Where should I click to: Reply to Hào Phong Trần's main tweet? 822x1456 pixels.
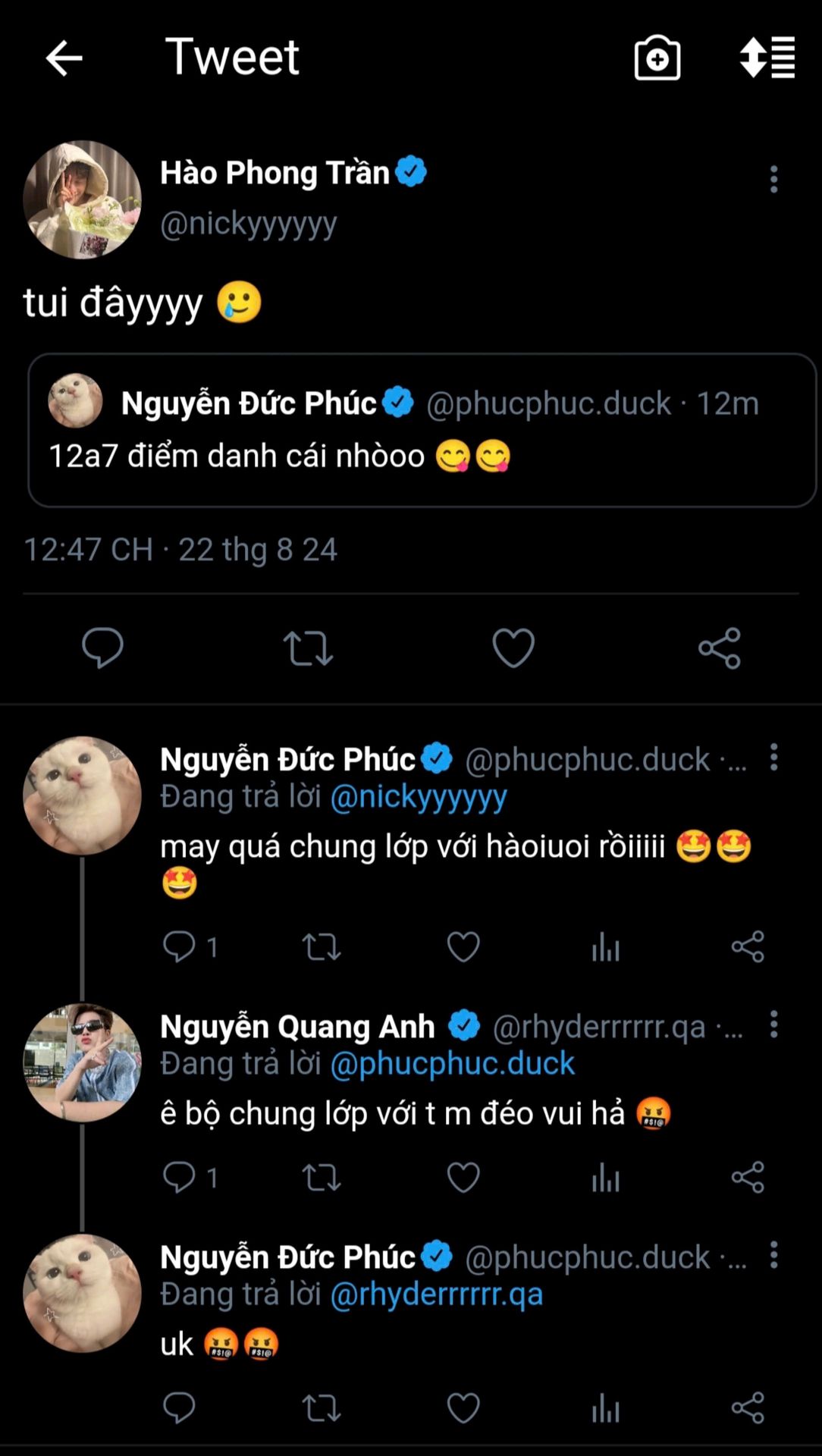[102, 648]
